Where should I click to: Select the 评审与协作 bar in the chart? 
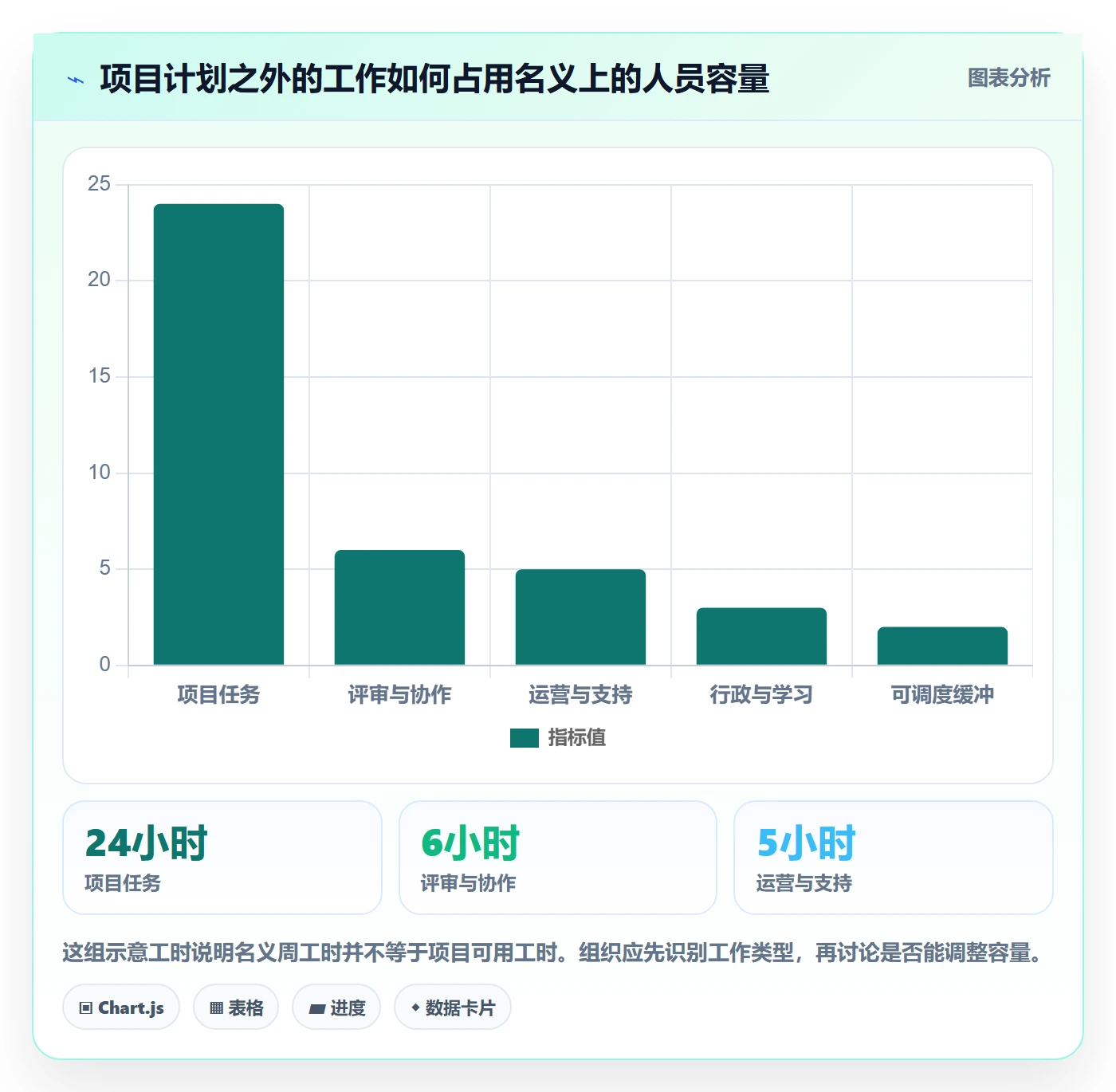coord(399,607)
